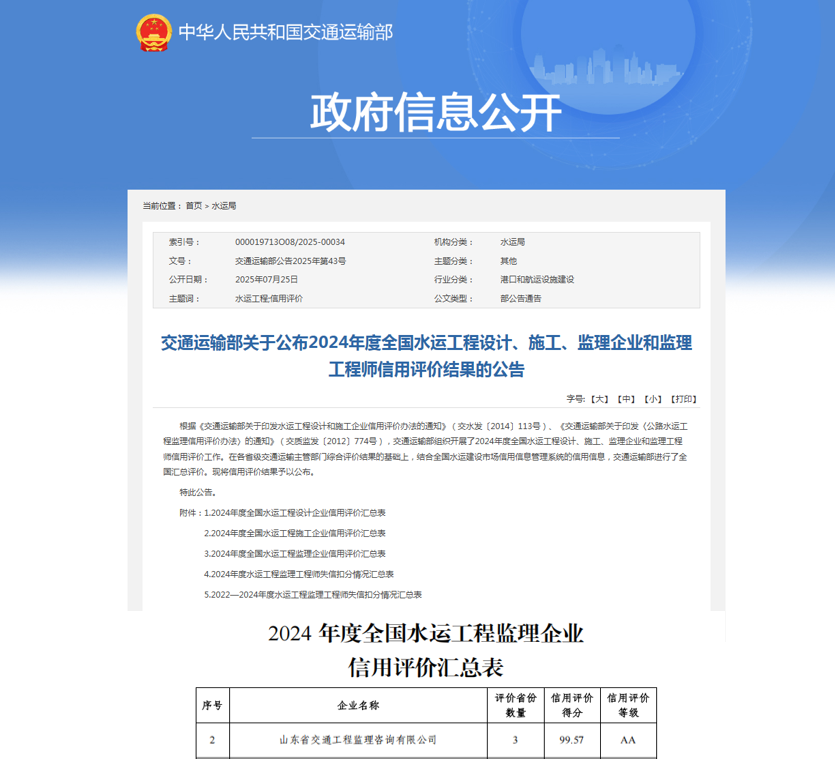Click the 【打印】 print icon link
Image resolution: width=835 pixels, height=765 pixels.
[x=684, y=397]
